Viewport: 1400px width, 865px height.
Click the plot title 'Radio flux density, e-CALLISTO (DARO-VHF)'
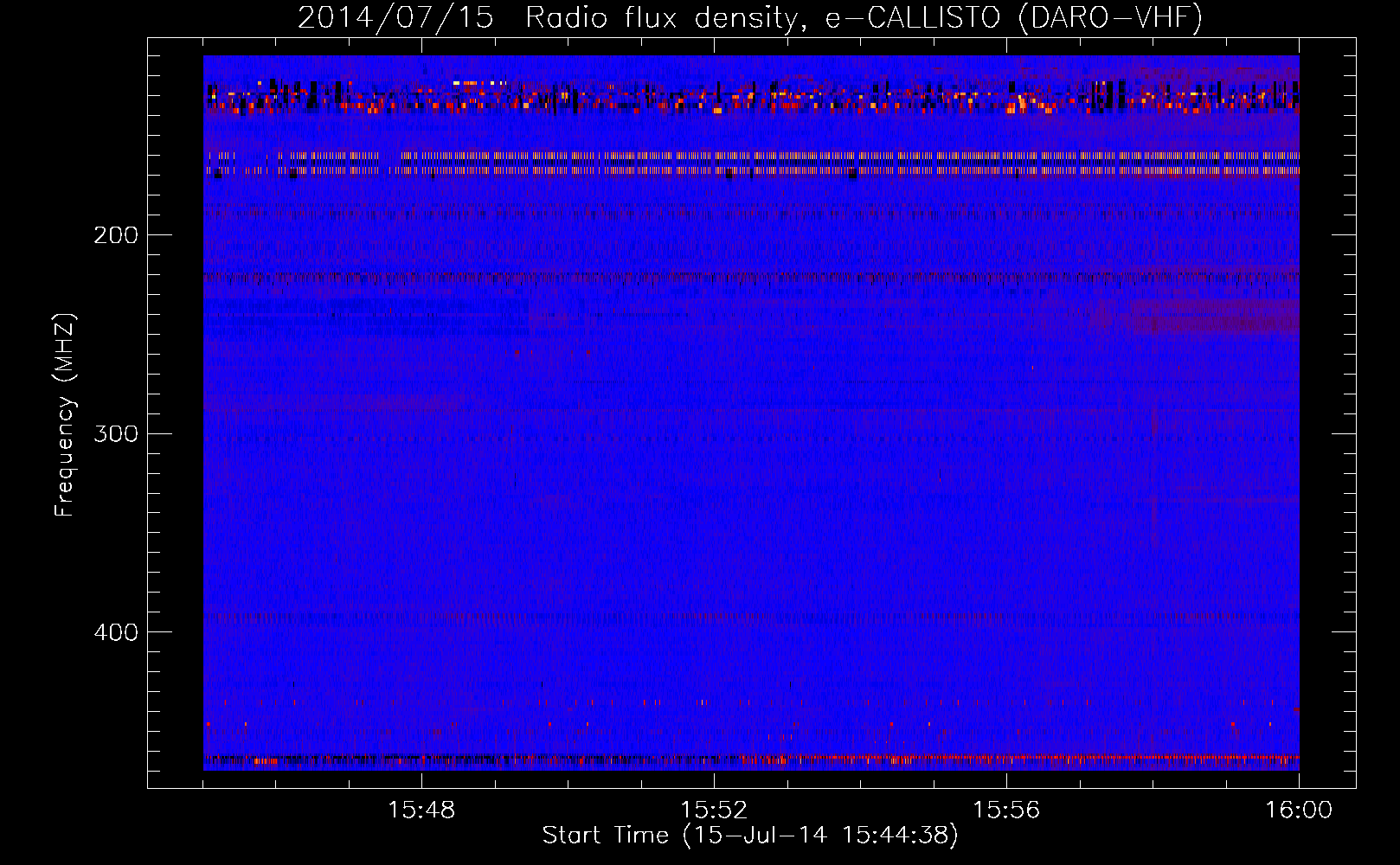[x=864, y=17]
